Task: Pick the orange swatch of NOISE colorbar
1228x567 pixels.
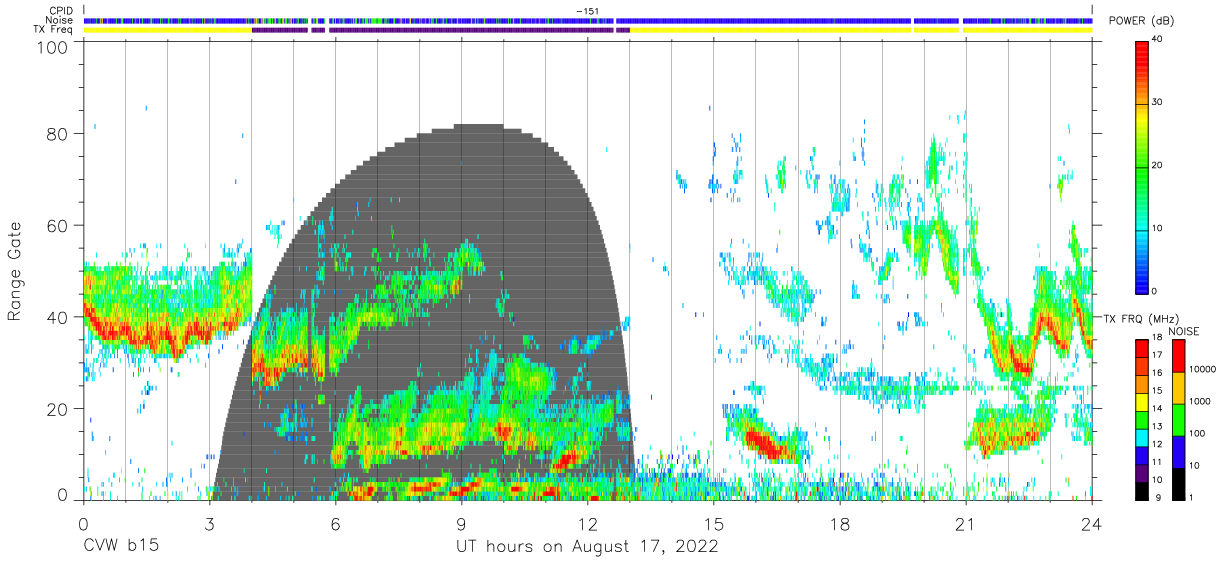Action: (1179, 388)
